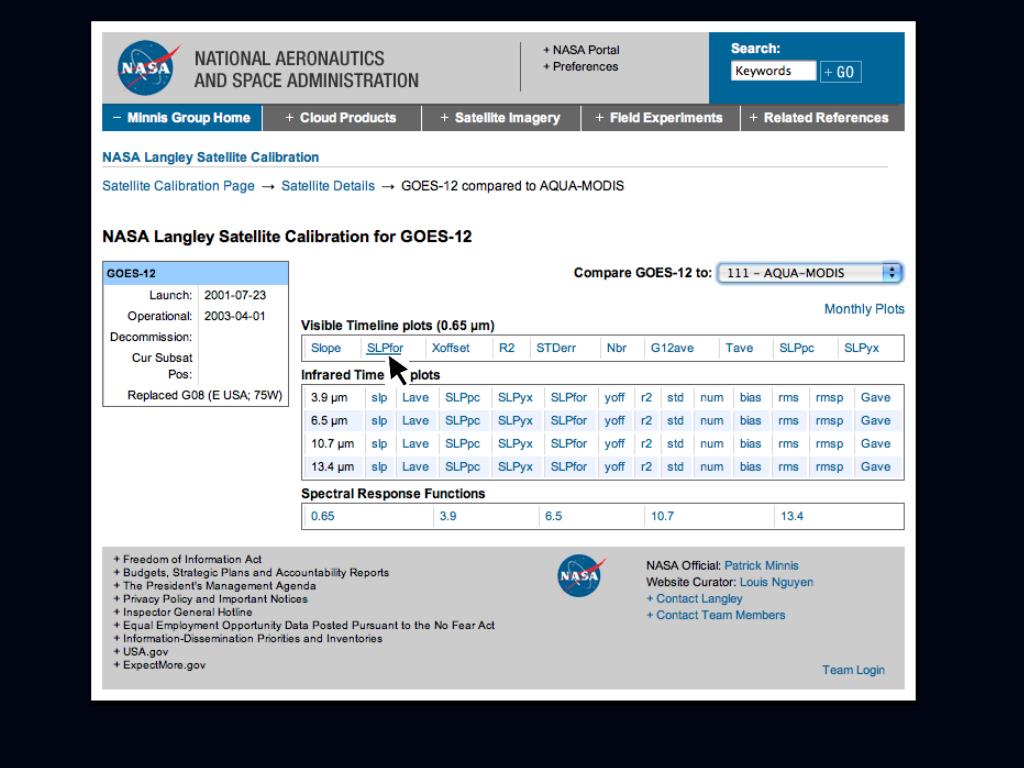Open the 13.4 spectral response function
The image size is (1024, 768).
click(792, 516)
